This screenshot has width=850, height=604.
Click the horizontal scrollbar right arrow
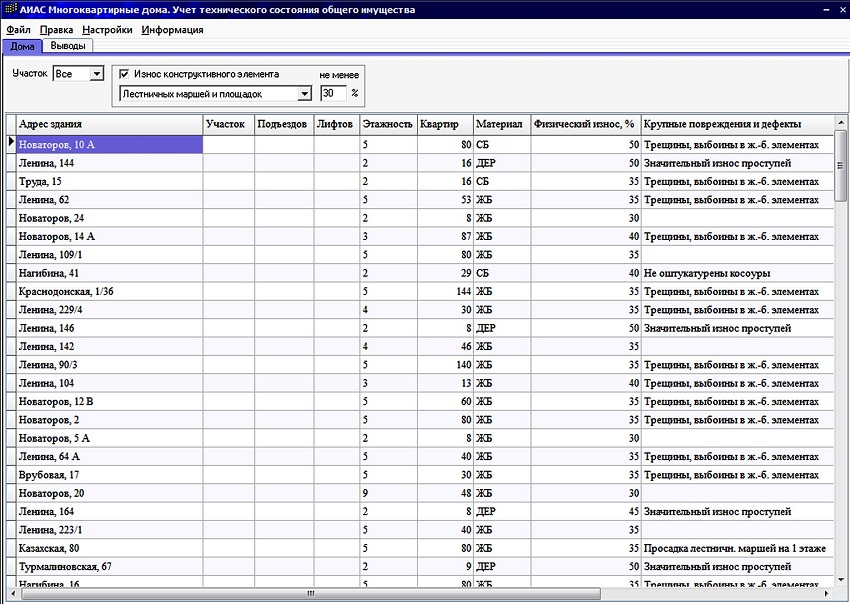pos(827,594)
